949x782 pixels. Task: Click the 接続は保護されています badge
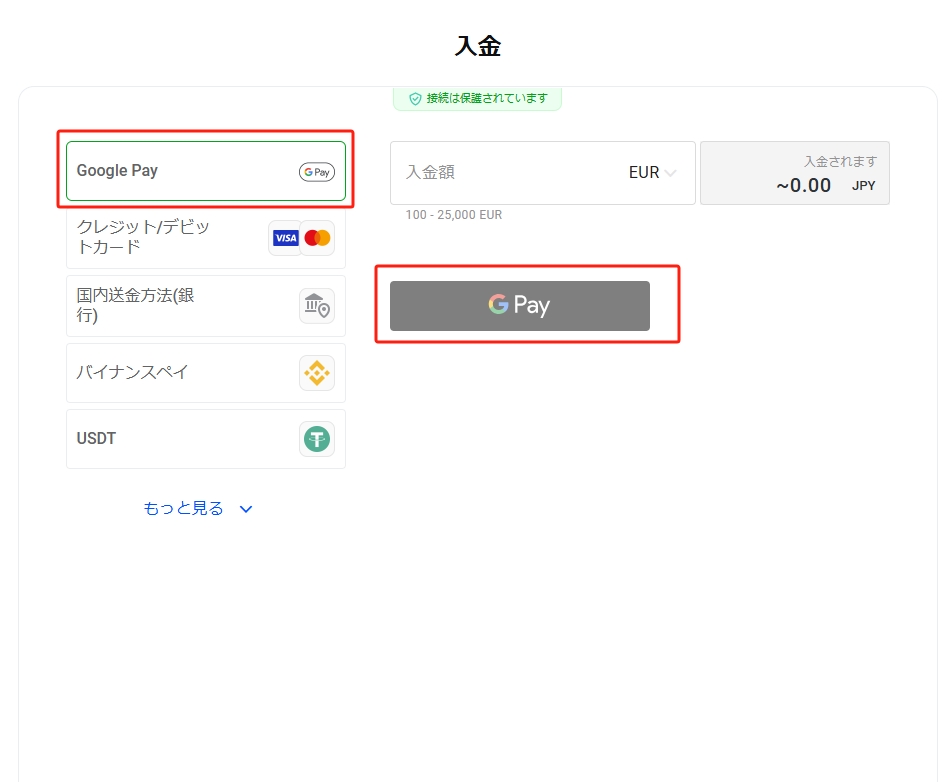pos(477,98)
